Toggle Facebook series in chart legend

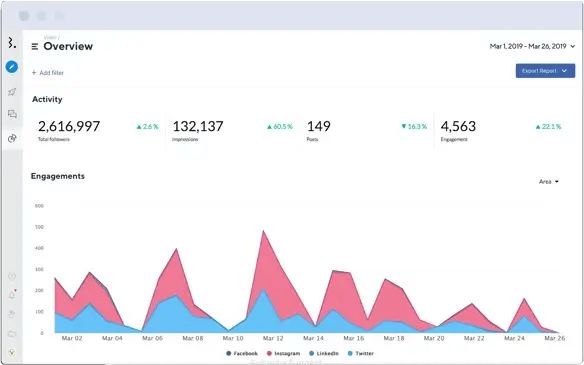[x=242, y=353]
